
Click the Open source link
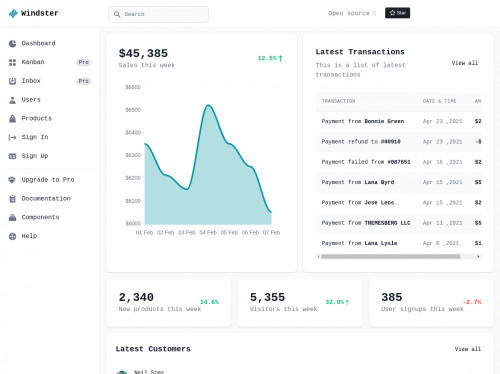352,13
